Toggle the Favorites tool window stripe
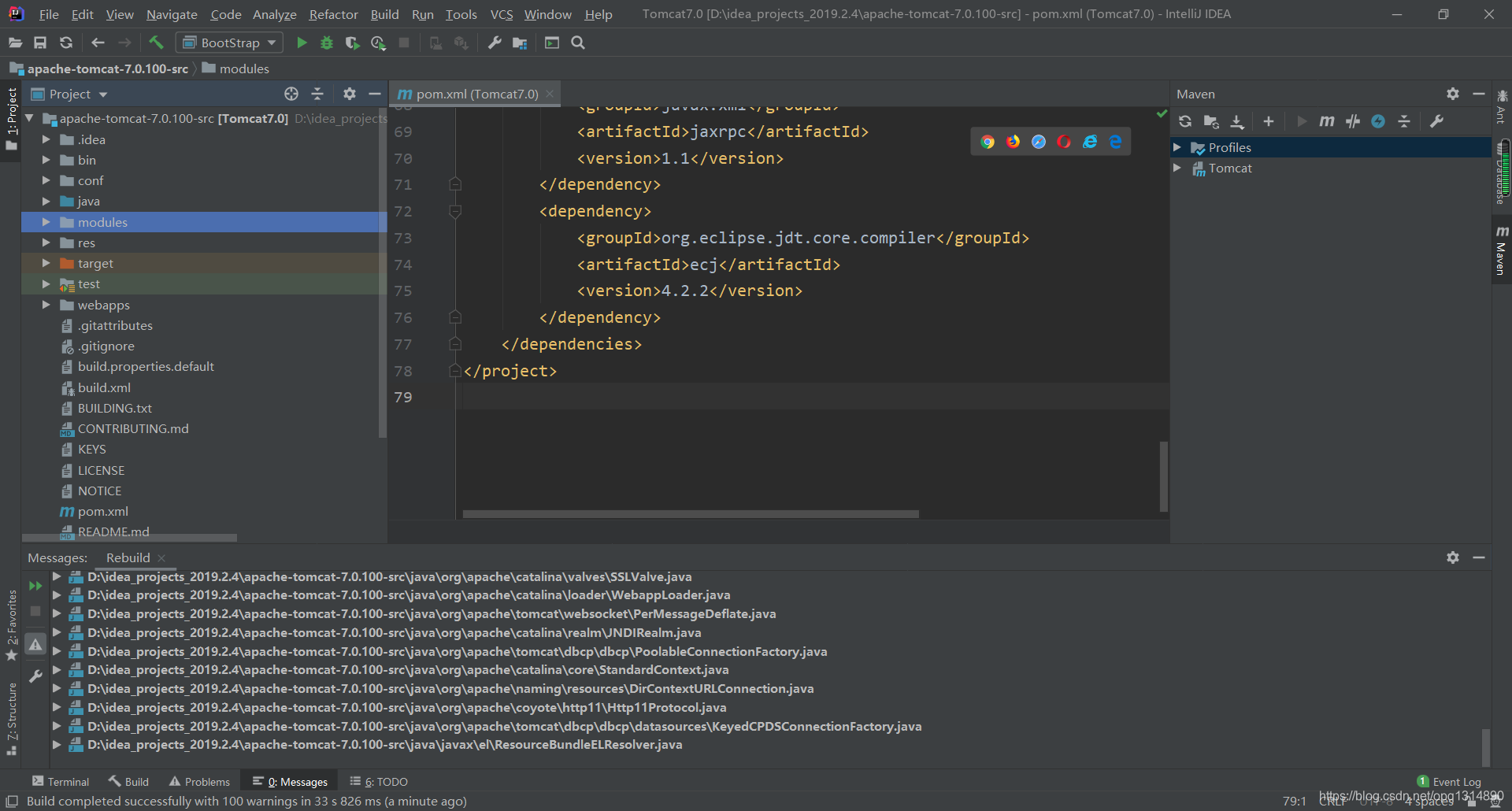 11,626
